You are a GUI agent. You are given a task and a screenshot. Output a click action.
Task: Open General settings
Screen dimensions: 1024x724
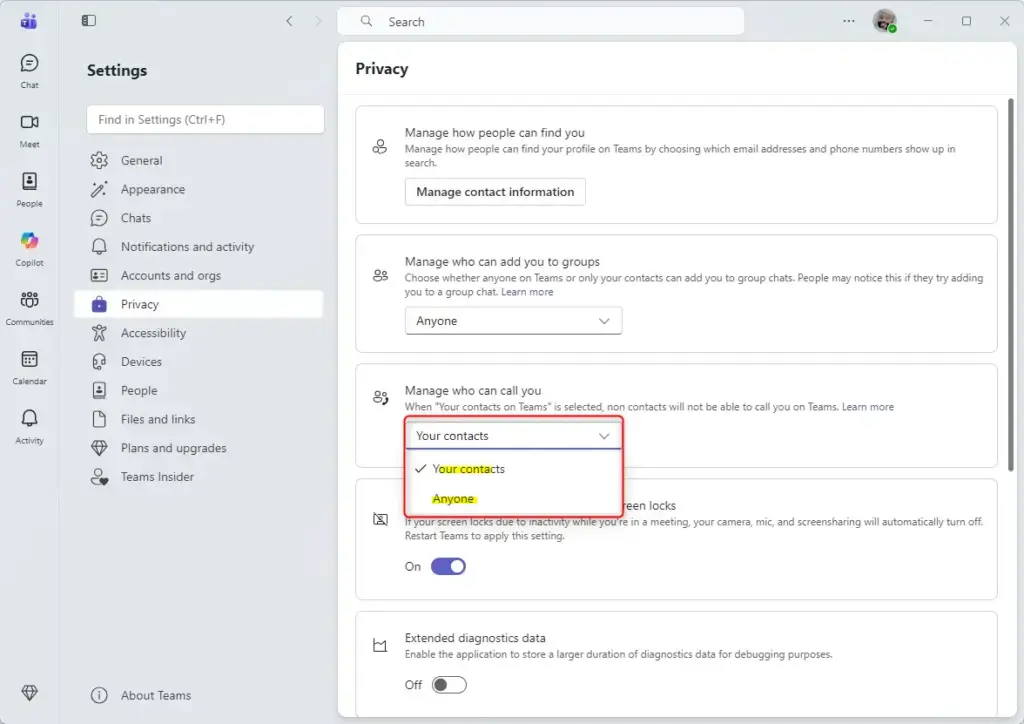199,161
